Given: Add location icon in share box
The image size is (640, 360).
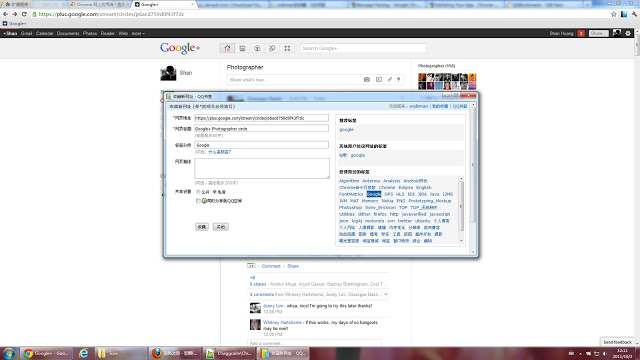Looking at the screenshot, I should tap(399, 80).
